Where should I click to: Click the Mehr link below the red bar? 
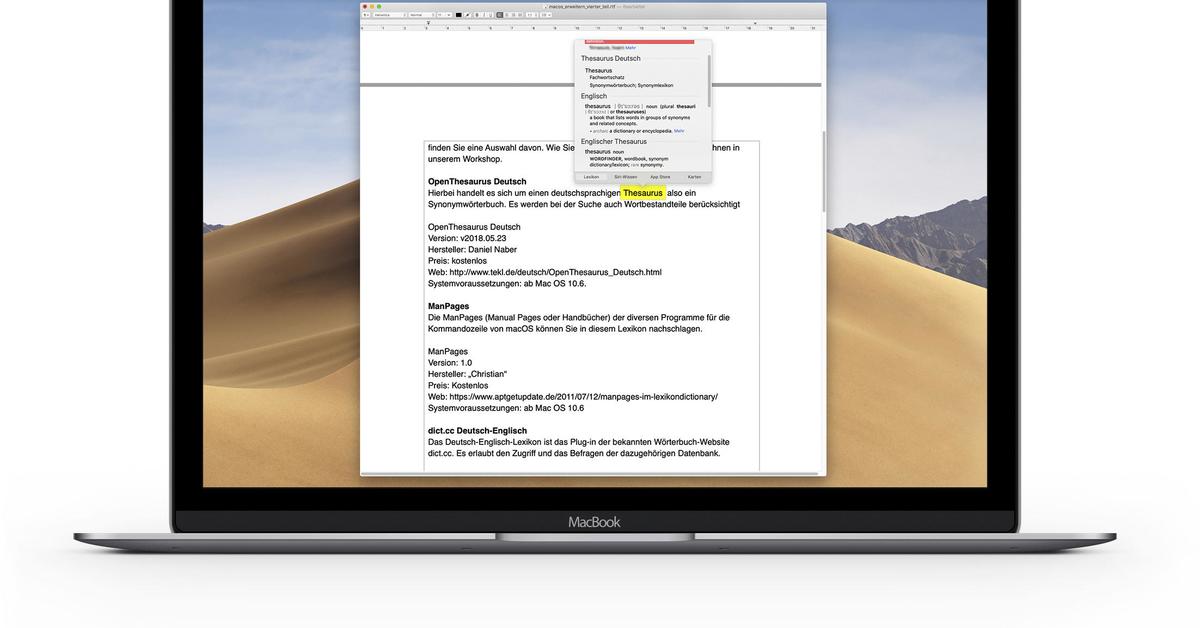631,48
